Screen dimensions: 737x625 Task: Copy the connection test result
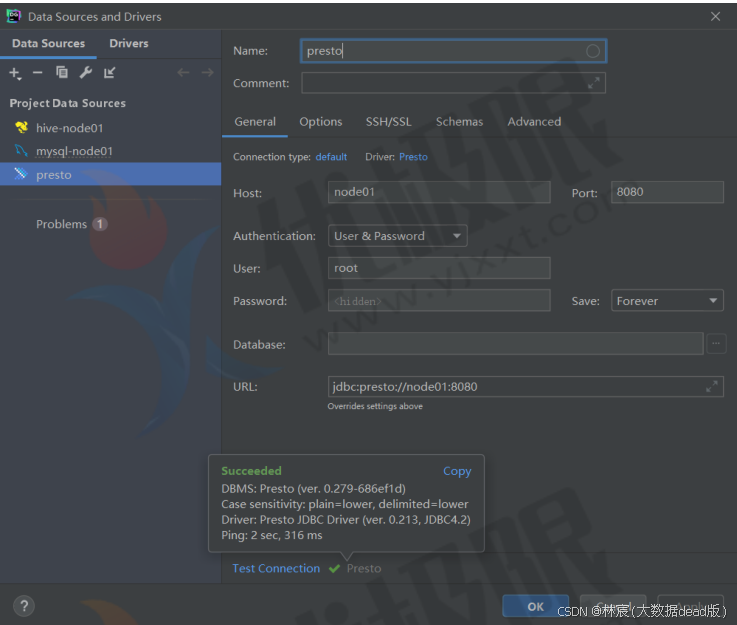(457, 471)
